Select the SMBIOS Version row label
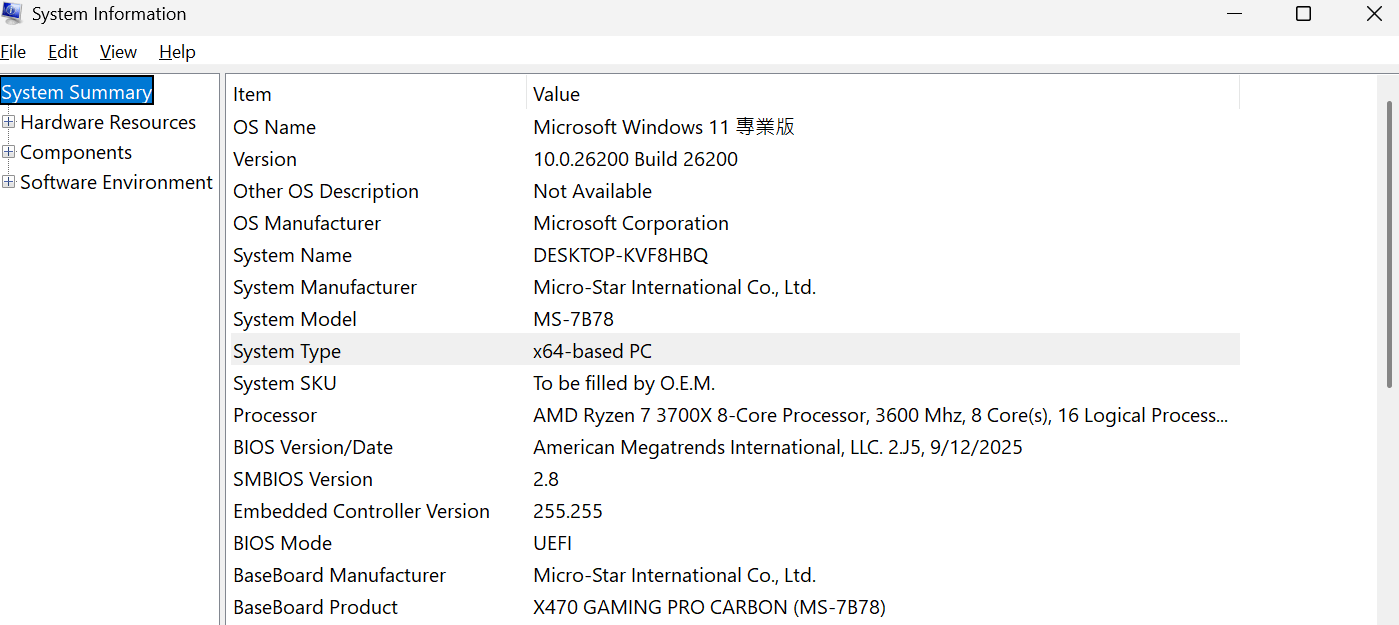The width and height of the screenshot is (1399, 625). point(303,479)
